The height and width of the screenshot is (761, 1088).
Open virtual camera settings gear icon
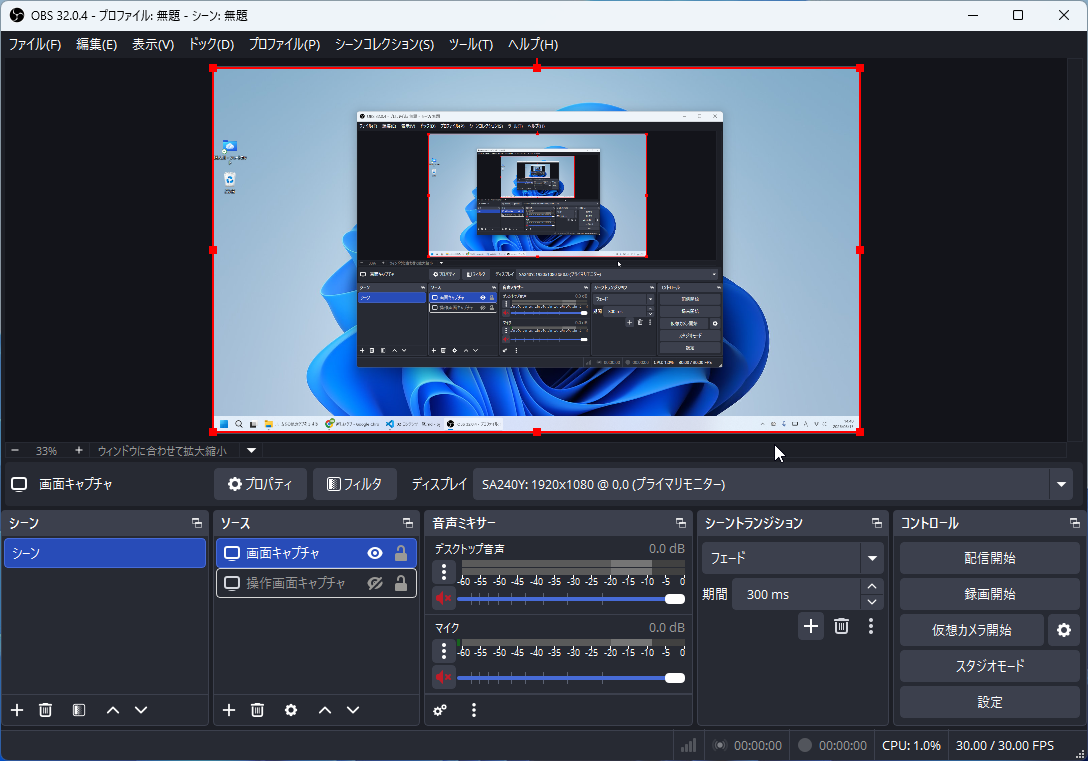pos(1064,630)
